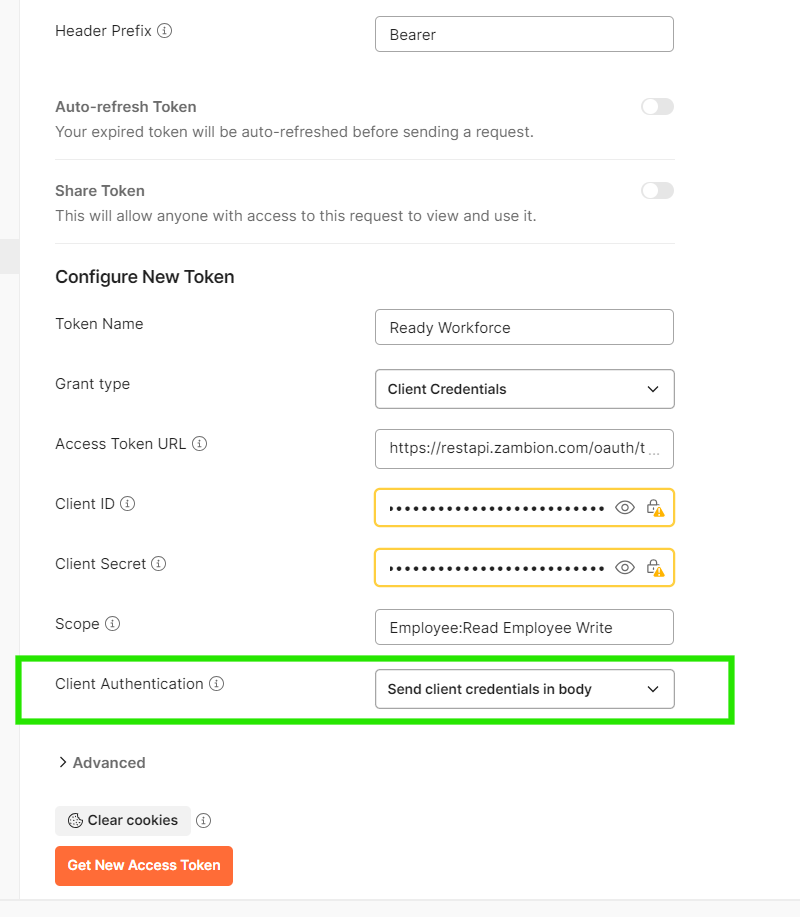Viewport: 800px width, 917px height.
Task: Click the Clear cookies button
Action: (122, 821)
